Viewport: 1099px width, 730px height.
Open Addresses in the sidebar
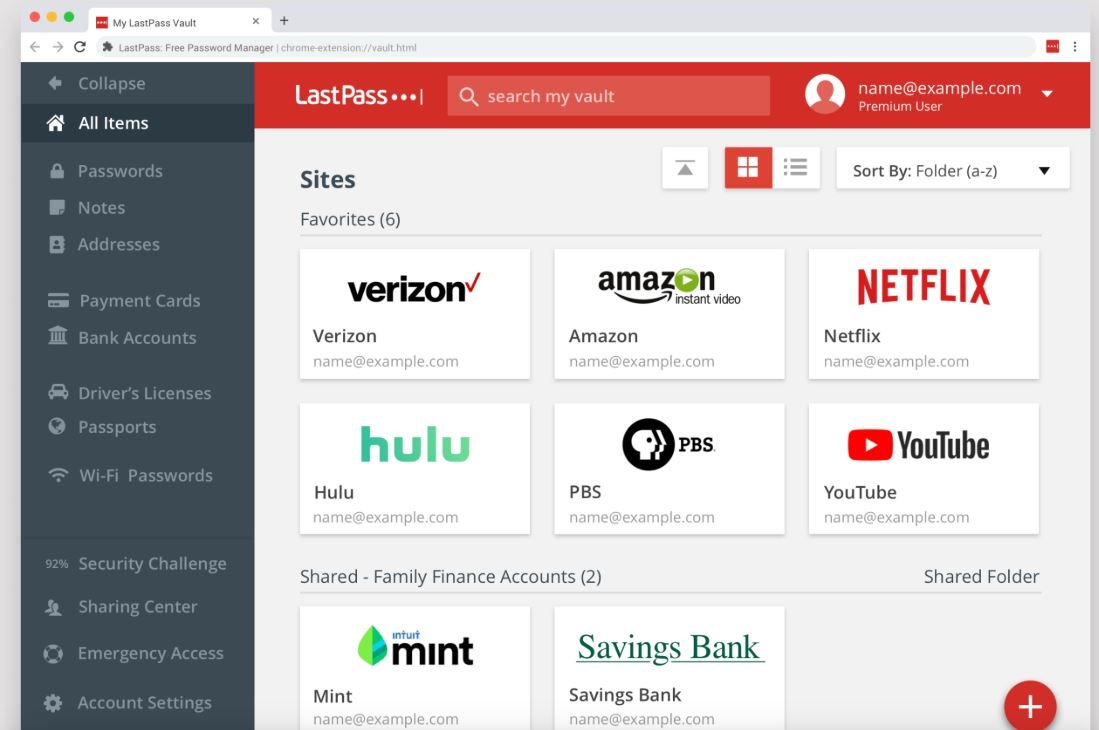[118, 245]
